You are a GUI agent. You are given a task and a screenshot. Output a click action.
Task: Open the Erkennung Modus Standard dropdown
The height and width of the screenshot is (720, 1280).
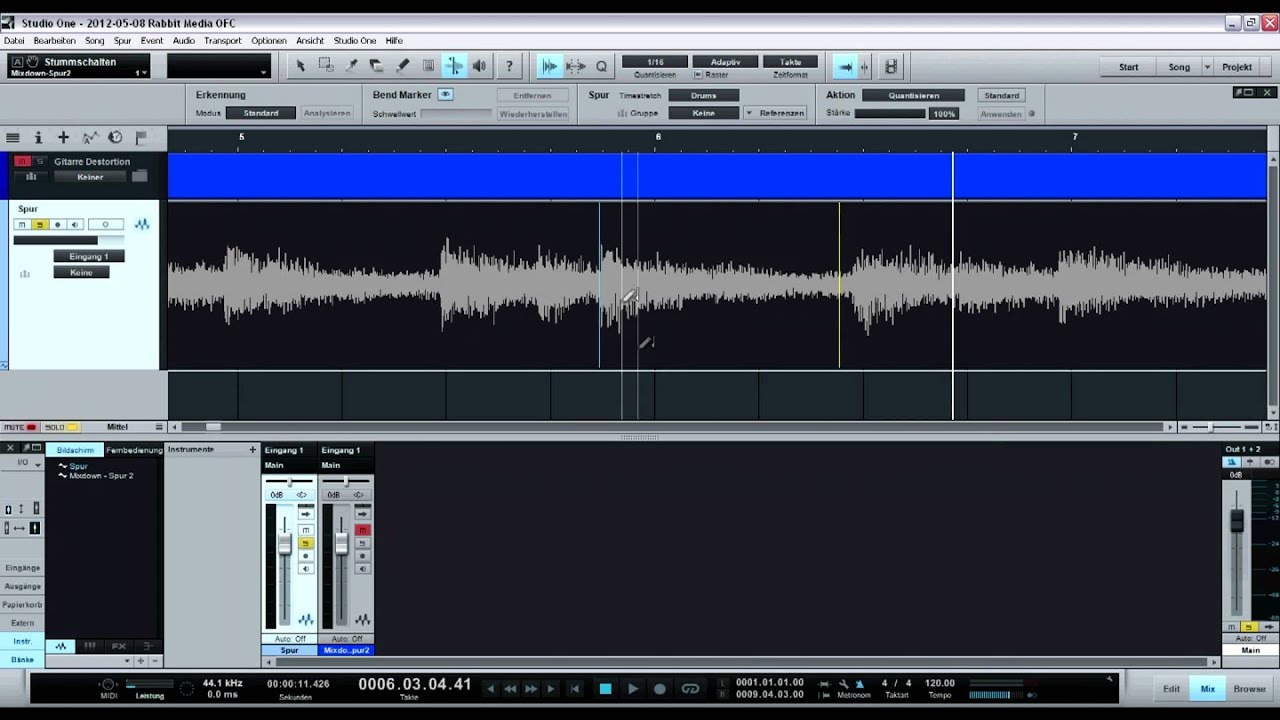pos(260,113)
